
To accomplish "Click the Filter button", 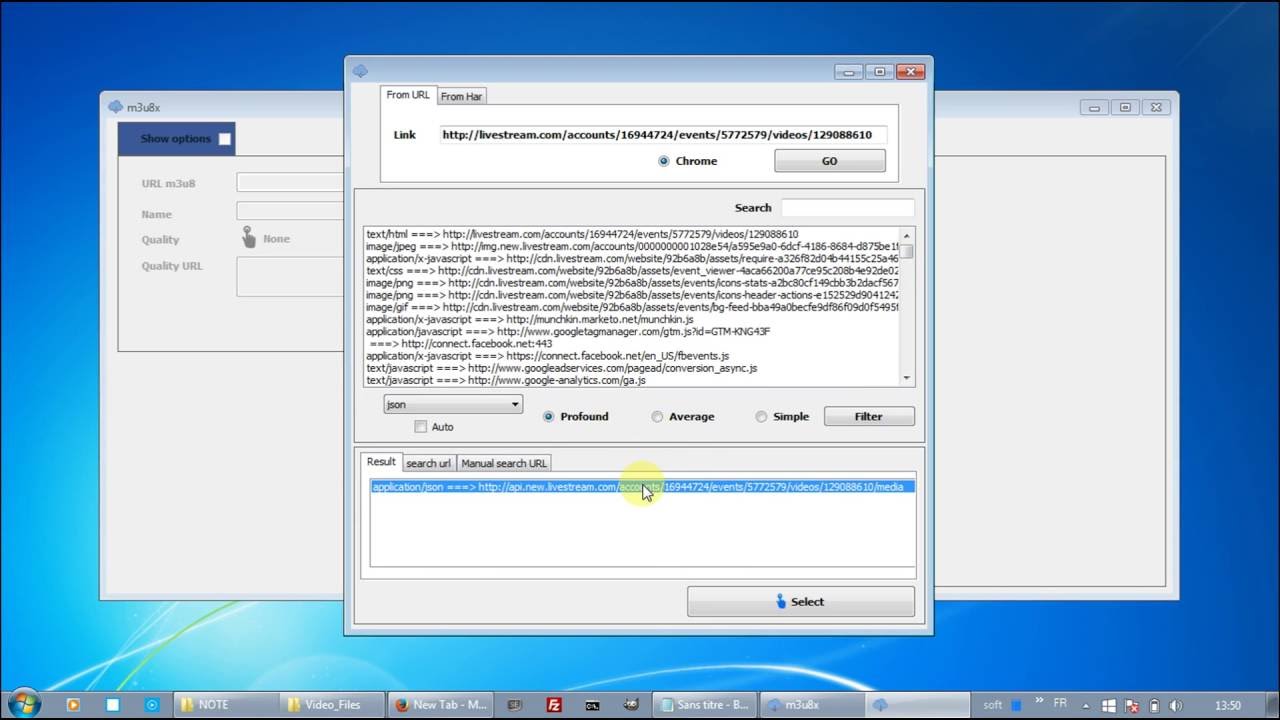I will pos(868,417).
